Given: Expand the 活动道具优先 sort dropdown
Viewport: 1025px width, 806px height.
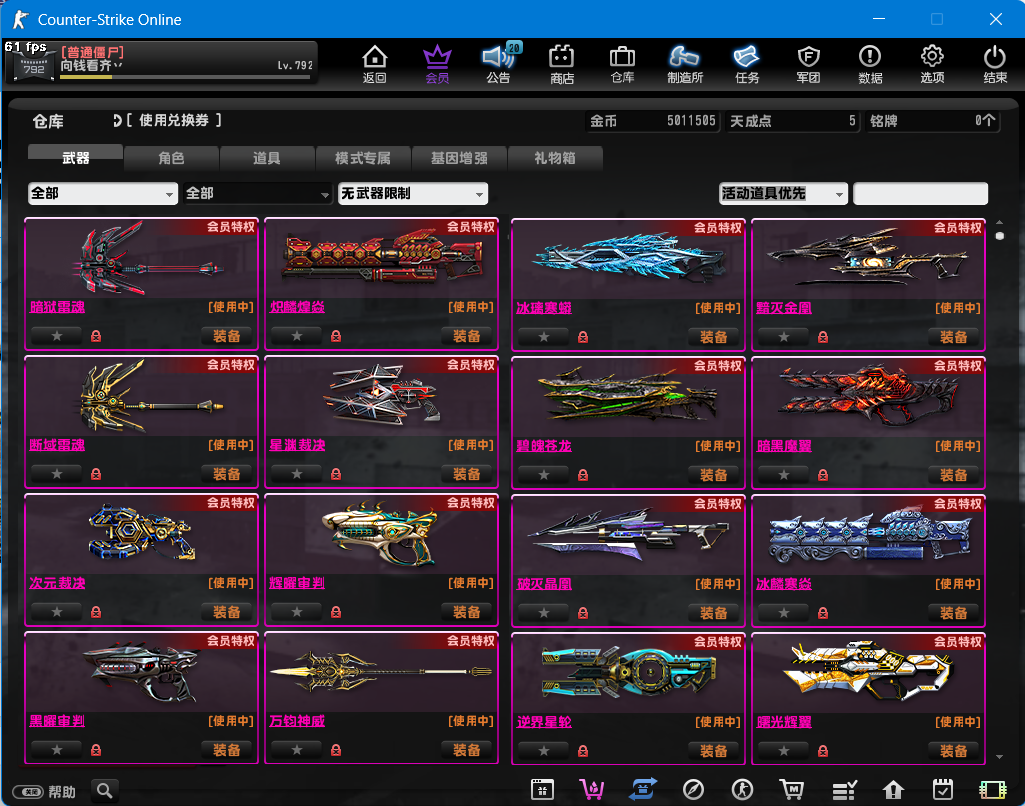Looking at the screenshot, I should pyautogui.click(x=783, y=193).
